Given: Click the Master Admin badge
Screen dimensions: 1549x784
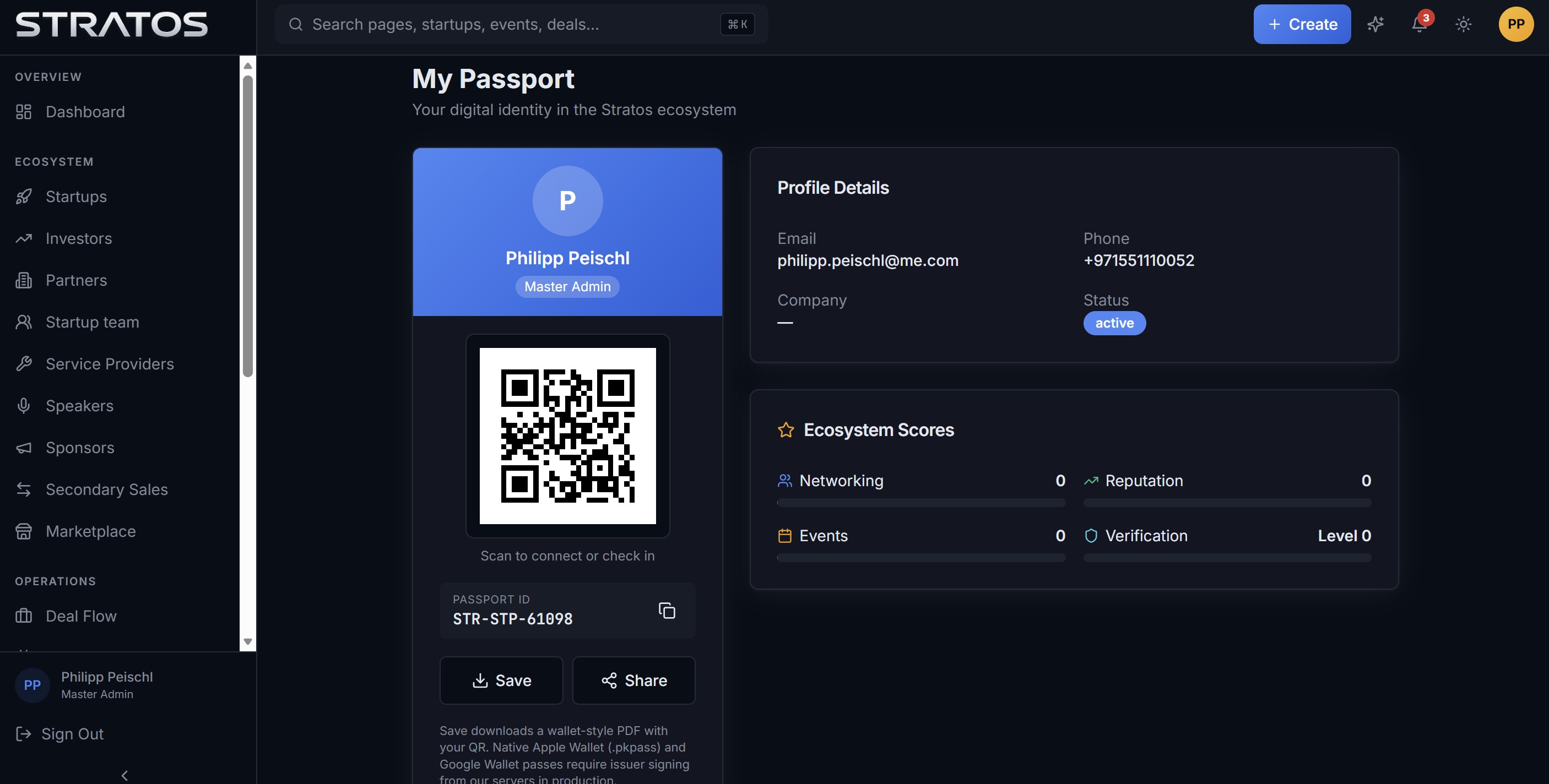Looking at the screenshot, I should point(567,287).
